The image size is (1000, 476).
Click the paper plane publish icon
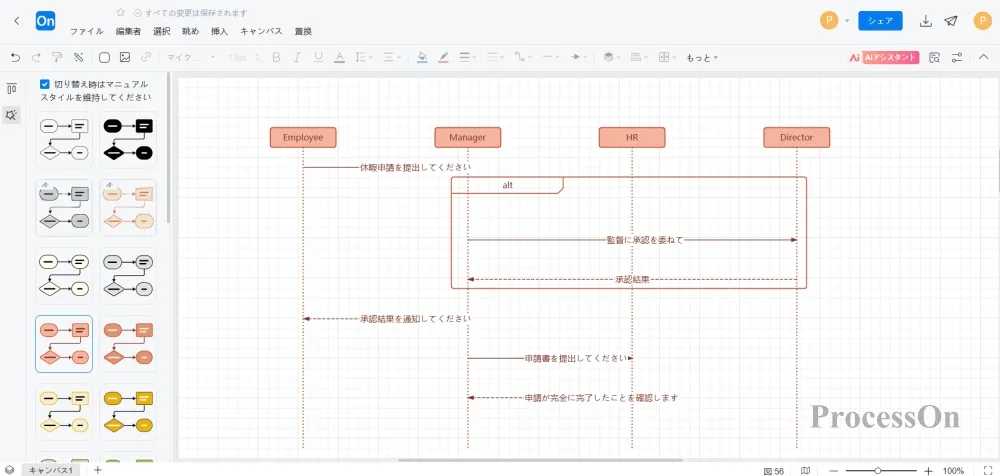pyautogui.click(x=950, y=21)
